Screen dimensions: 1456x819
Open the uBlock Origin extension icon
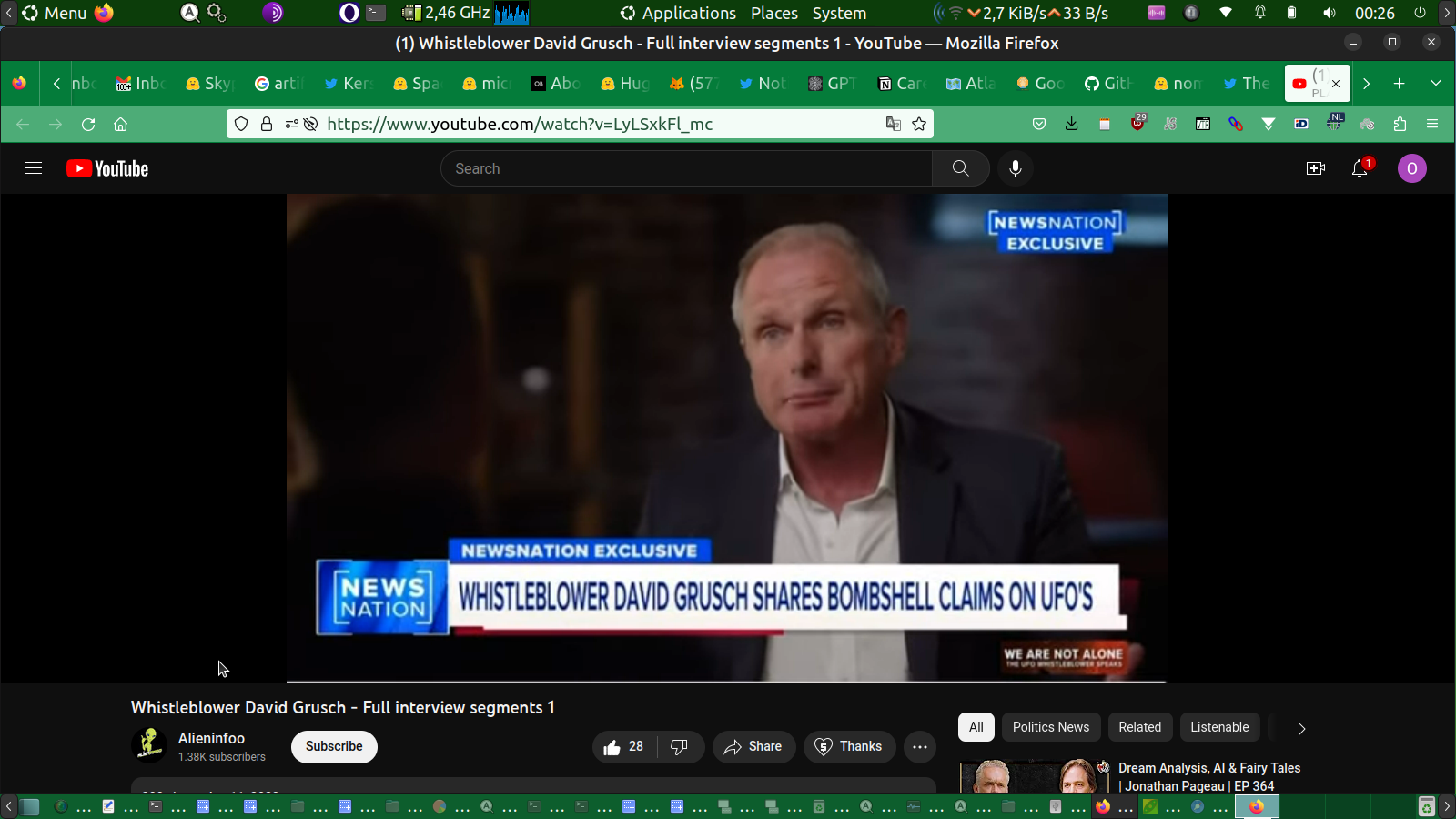1137,124
